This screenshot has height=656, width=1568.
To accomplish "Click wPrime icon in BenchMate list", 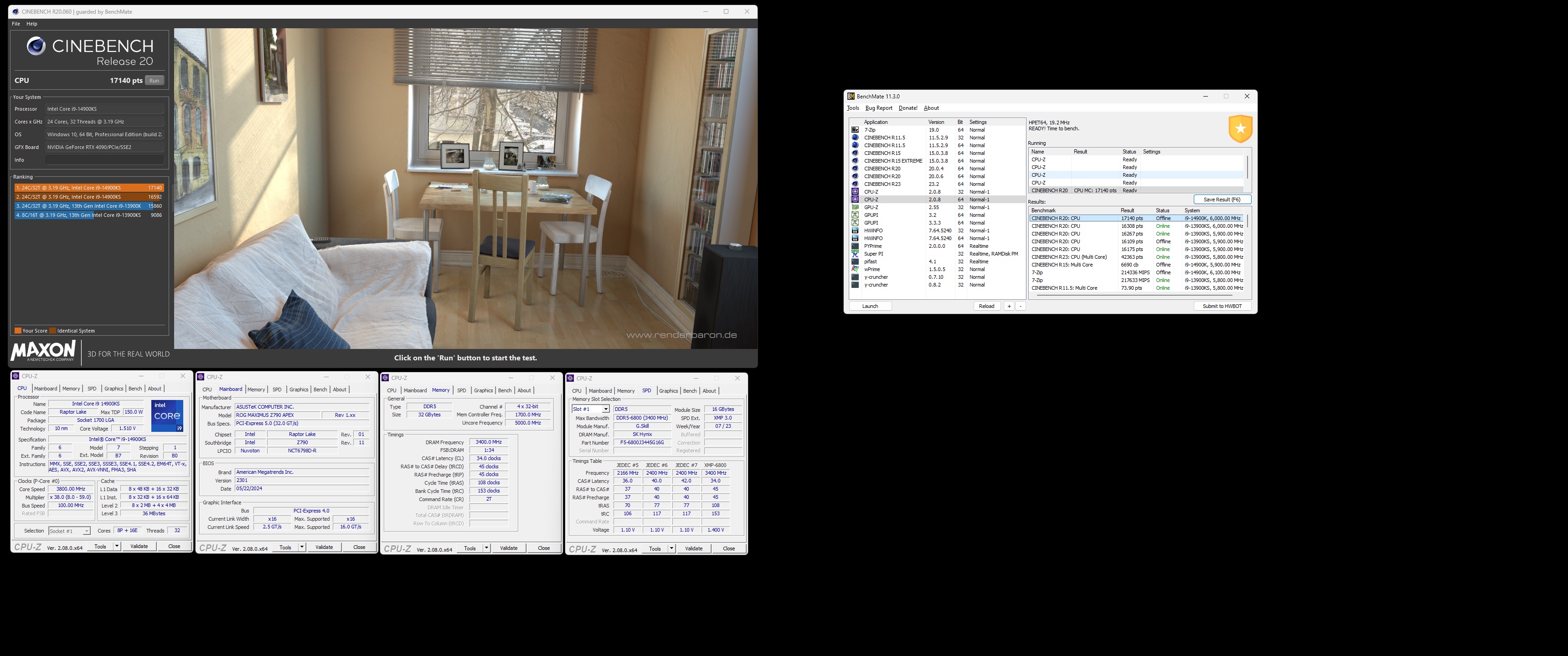I will (x=855, y=269).
